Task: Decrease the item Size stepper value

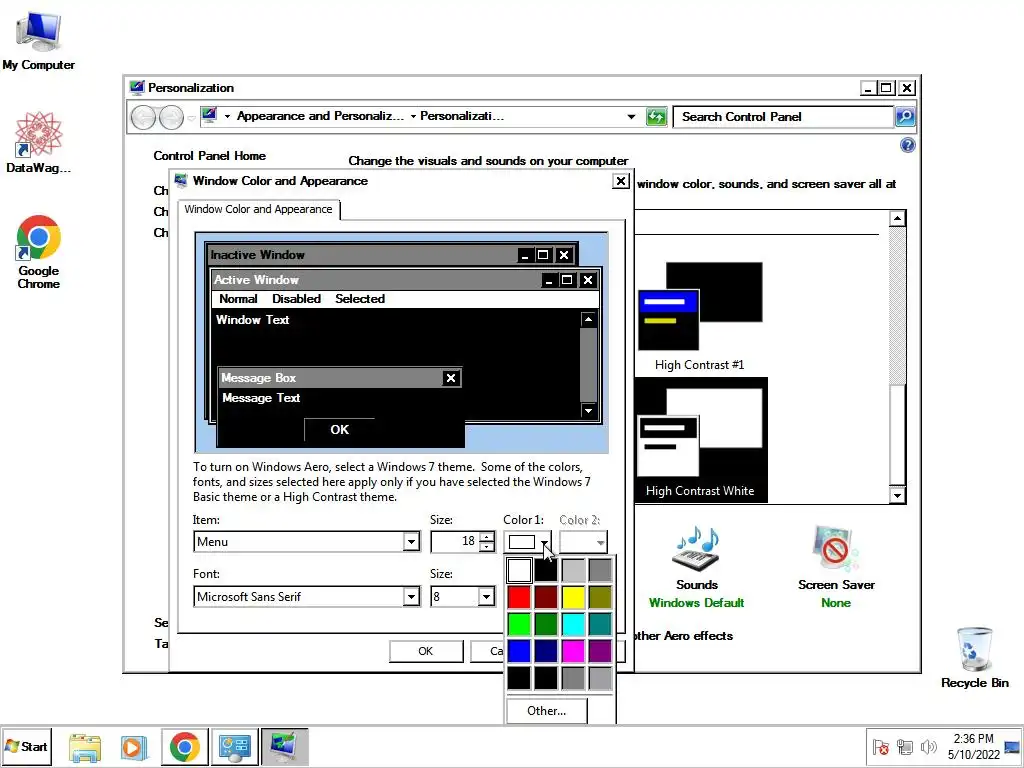Action: (x=487, y=547)
